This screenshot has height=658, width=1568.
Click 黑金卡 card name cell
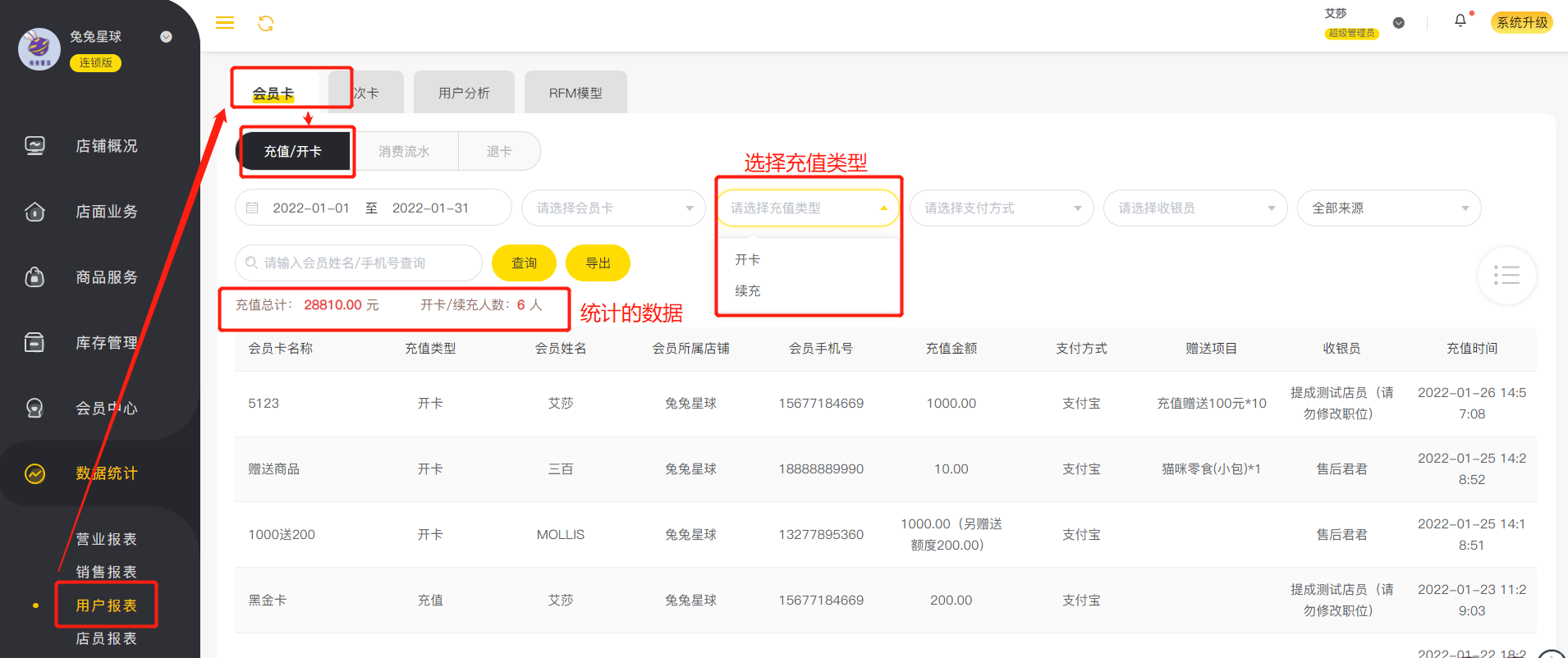click(x=268, y=601)
